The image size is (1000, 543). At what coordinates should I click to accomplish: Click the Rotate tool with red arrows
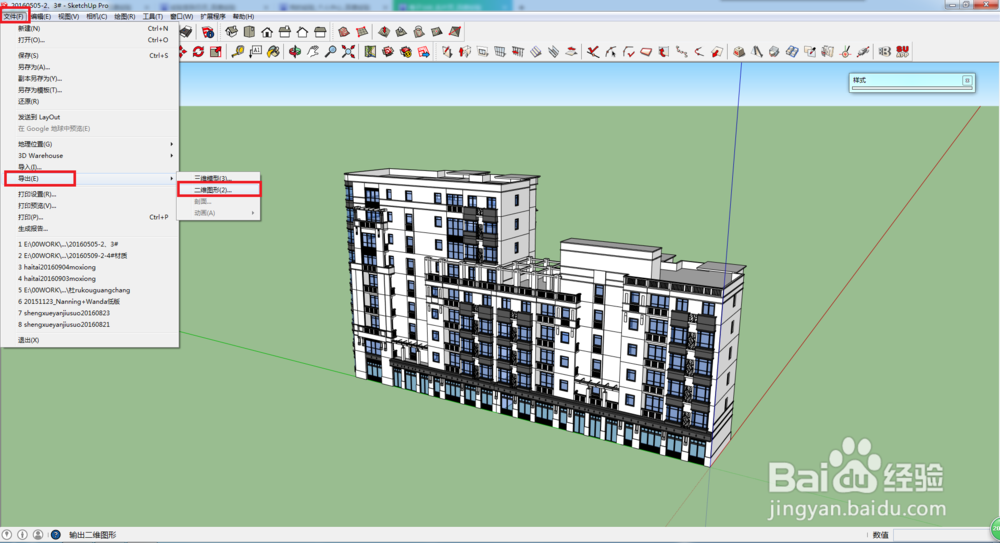click(x=198, y=52)
